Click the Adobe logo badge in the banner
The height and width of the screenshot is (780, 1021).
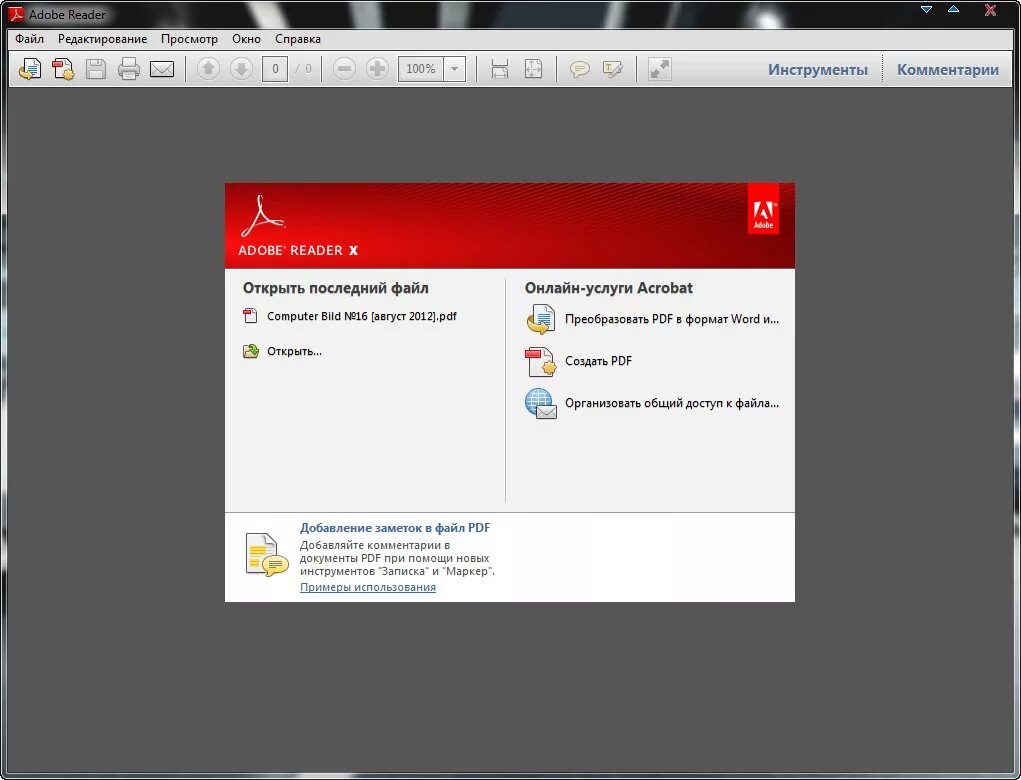[x=763, y=209]
